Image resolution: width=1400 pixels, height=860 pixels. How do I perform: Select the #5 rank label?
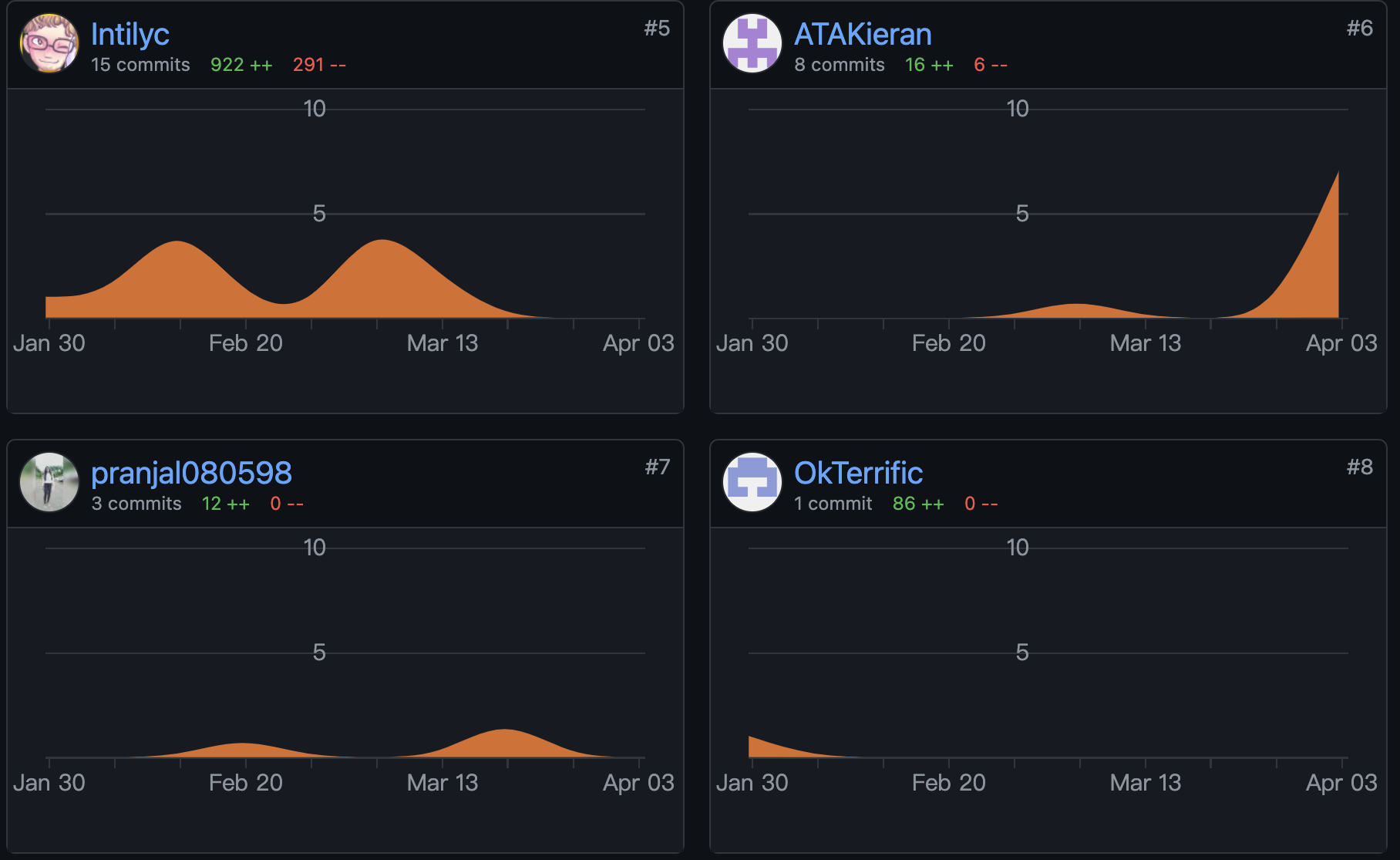(657, 29)
